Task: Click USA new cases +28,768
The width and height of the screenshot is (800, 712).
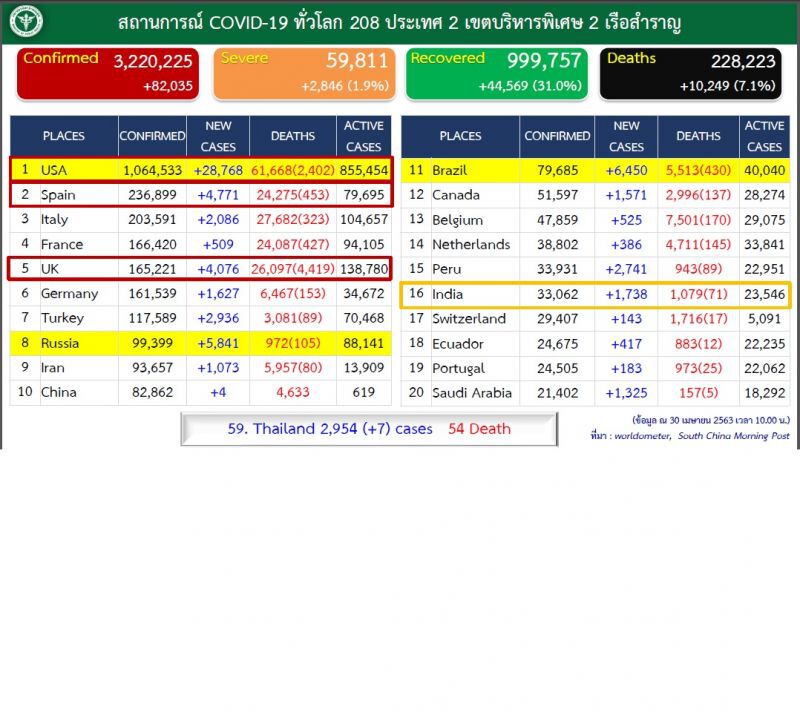Action: pyautogui.click(x=218, y=170)
